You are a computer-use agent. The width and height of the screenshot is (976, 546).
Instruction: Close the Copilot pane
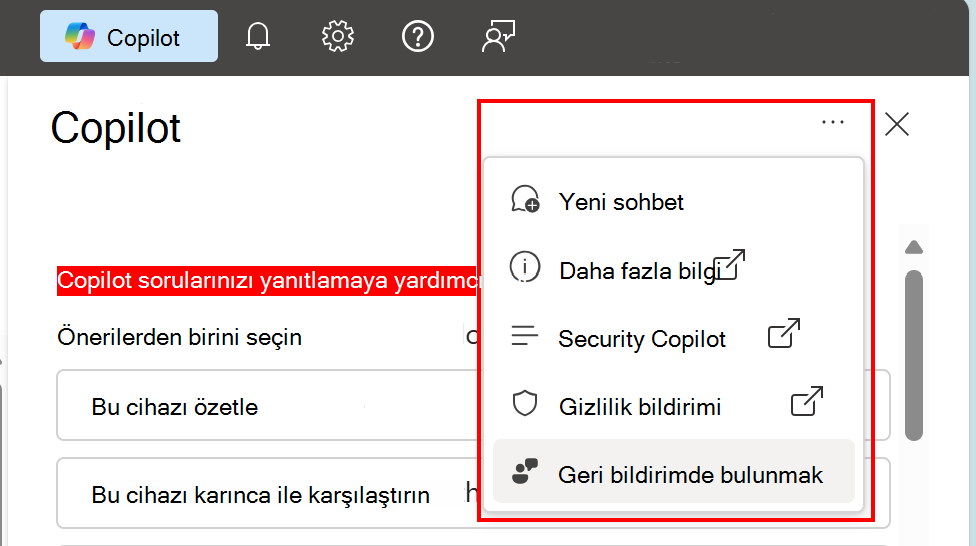coord(897,124)
